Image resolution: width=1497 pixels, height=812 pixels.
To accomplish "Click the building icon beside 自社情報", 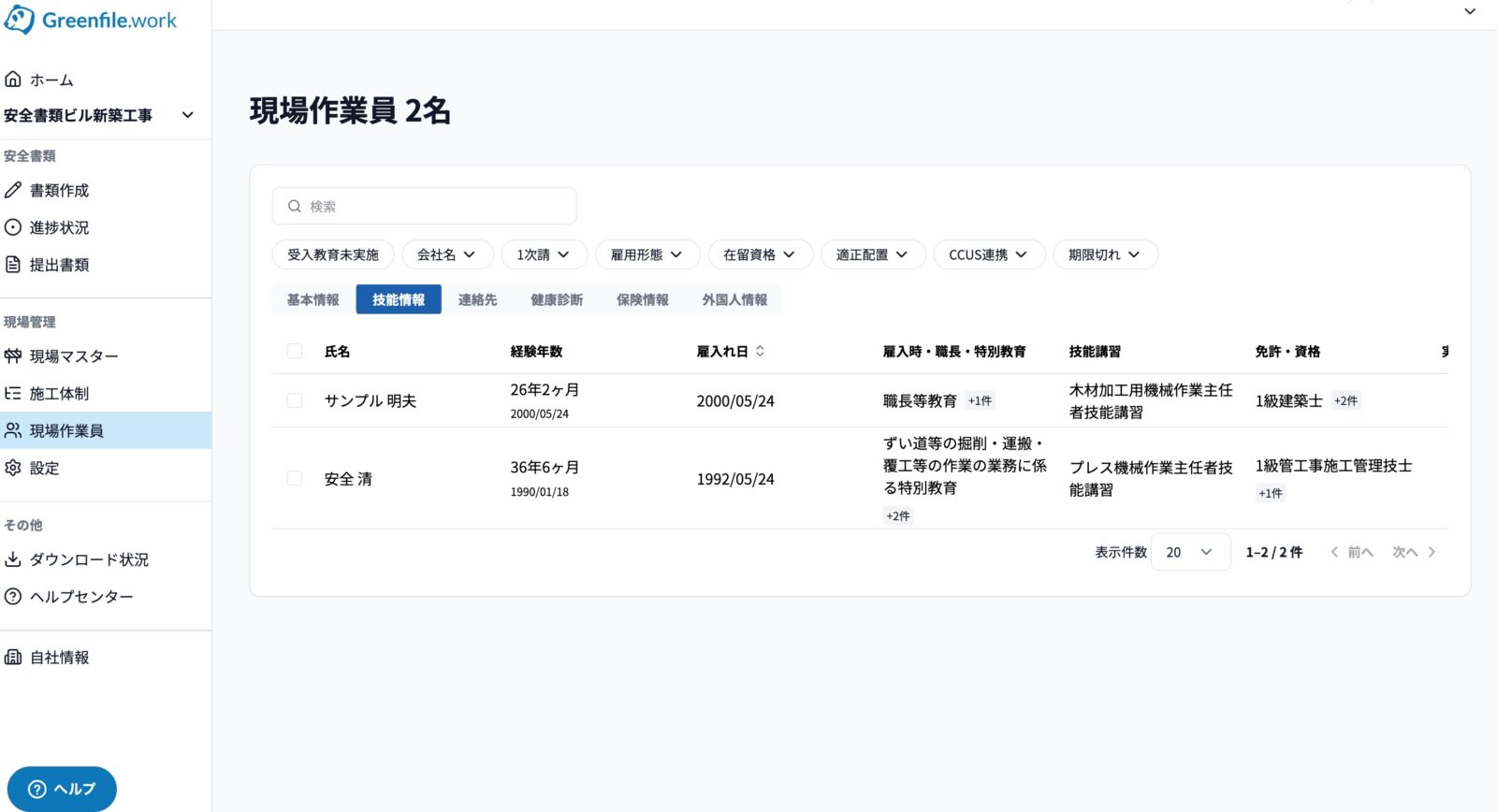I will [13, 658].
